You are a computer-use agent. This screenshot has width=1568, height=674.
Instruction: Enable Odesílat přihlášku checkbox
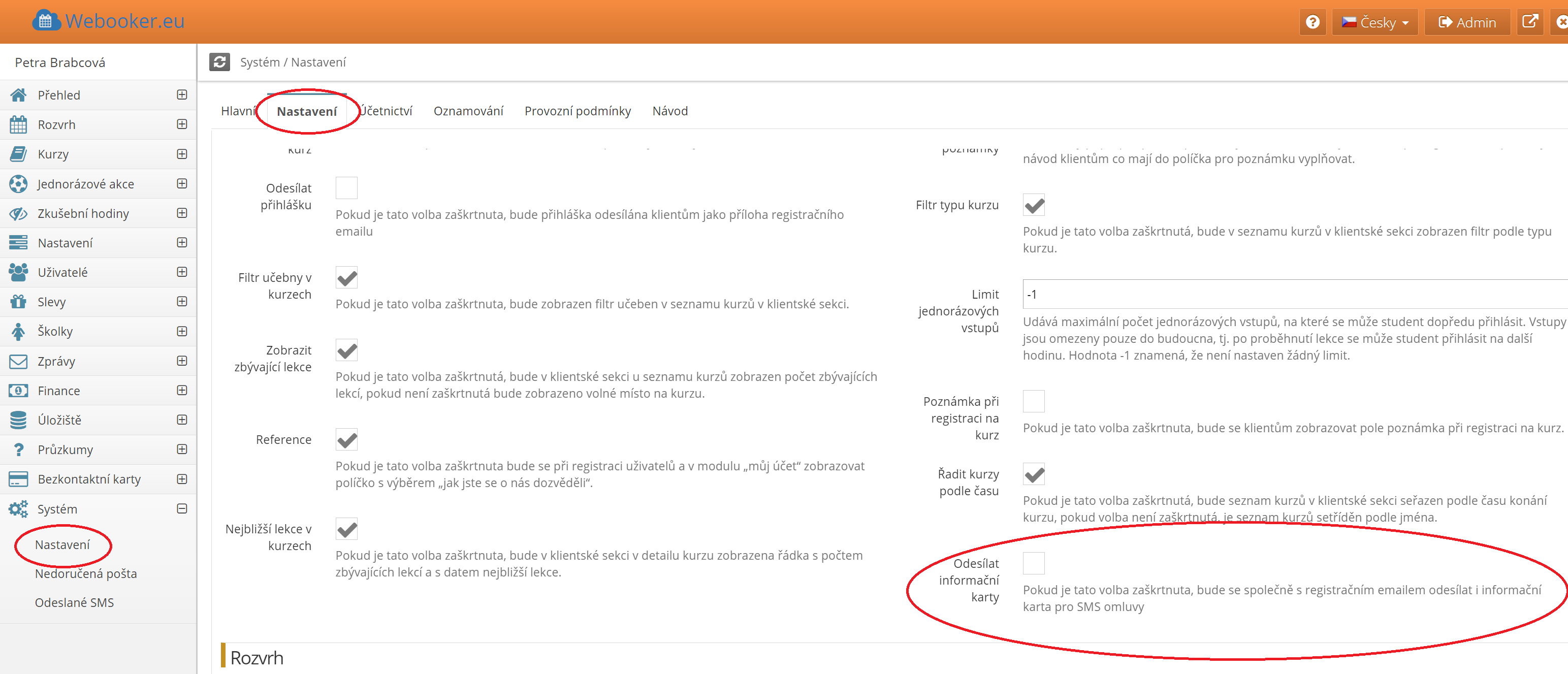[346, 188]
